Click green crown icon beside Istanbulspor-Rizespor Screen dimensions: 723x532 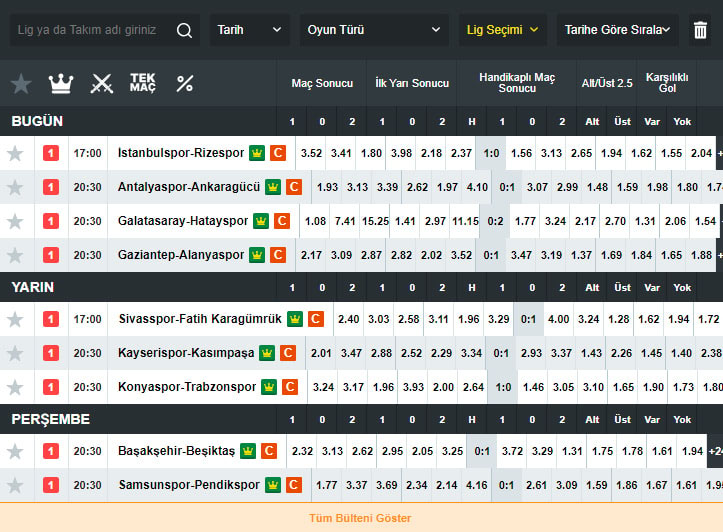click(x=256, y=153)
